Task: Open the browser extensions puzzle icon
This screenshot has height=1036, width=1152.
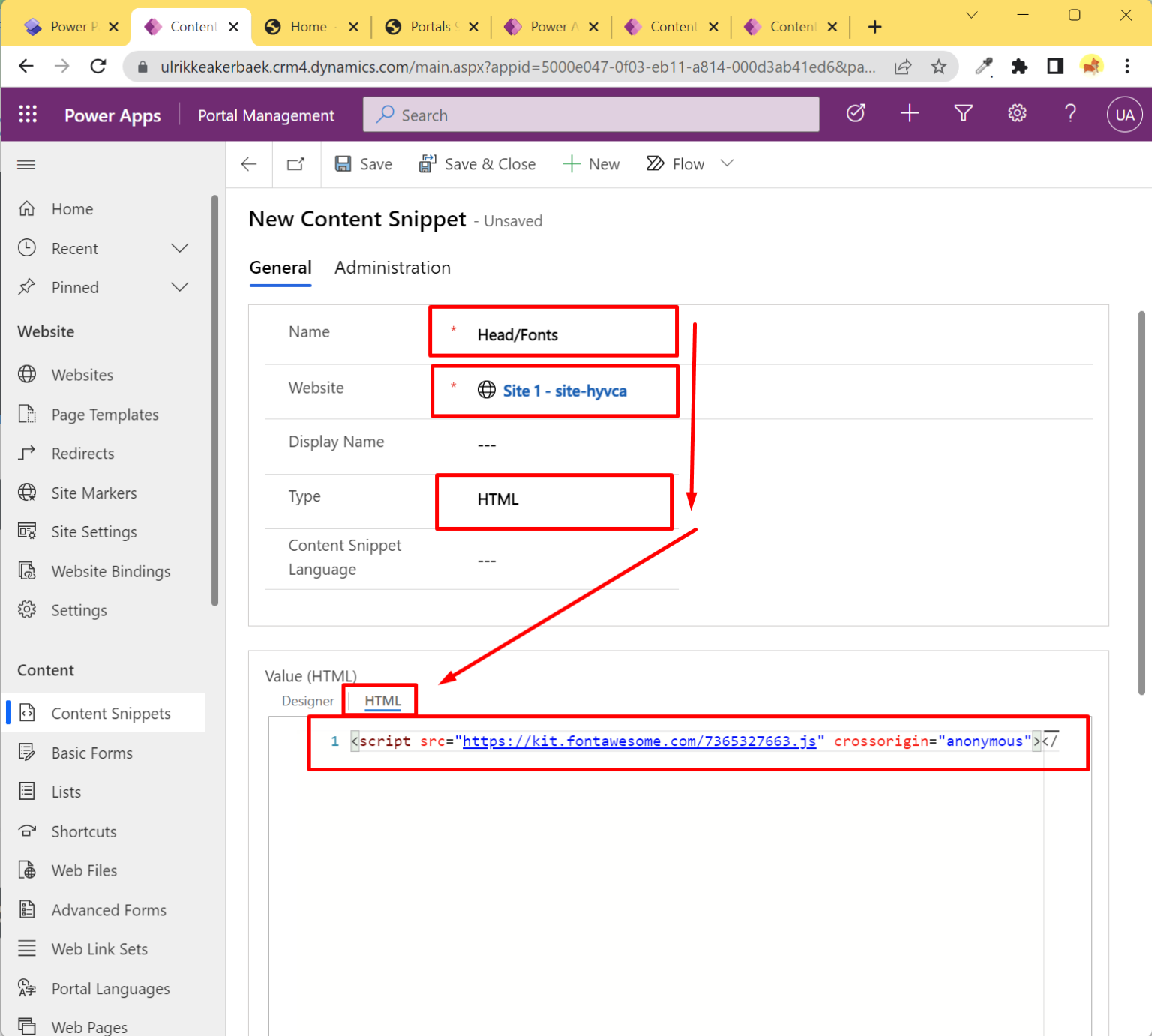Action: tap(1019, 67)
